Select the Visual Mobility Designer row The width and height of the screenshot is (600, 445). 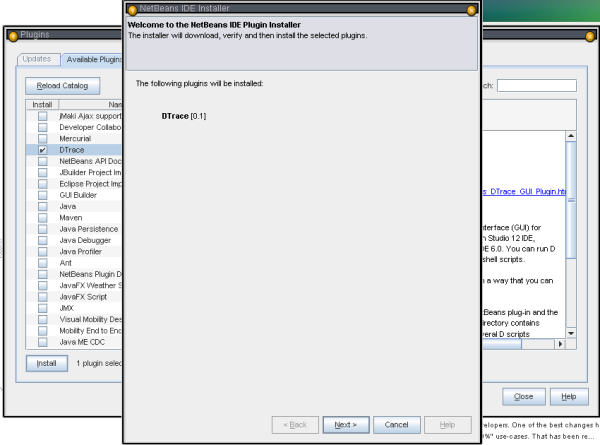pos(74,319)
